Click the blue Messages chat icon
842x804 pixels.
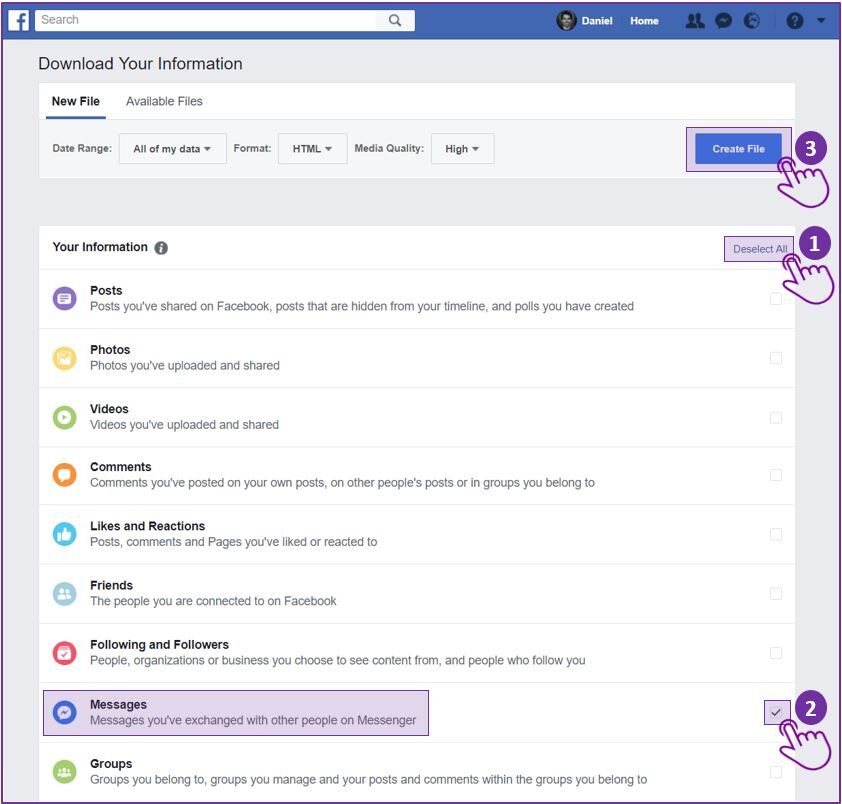point(64,710)
